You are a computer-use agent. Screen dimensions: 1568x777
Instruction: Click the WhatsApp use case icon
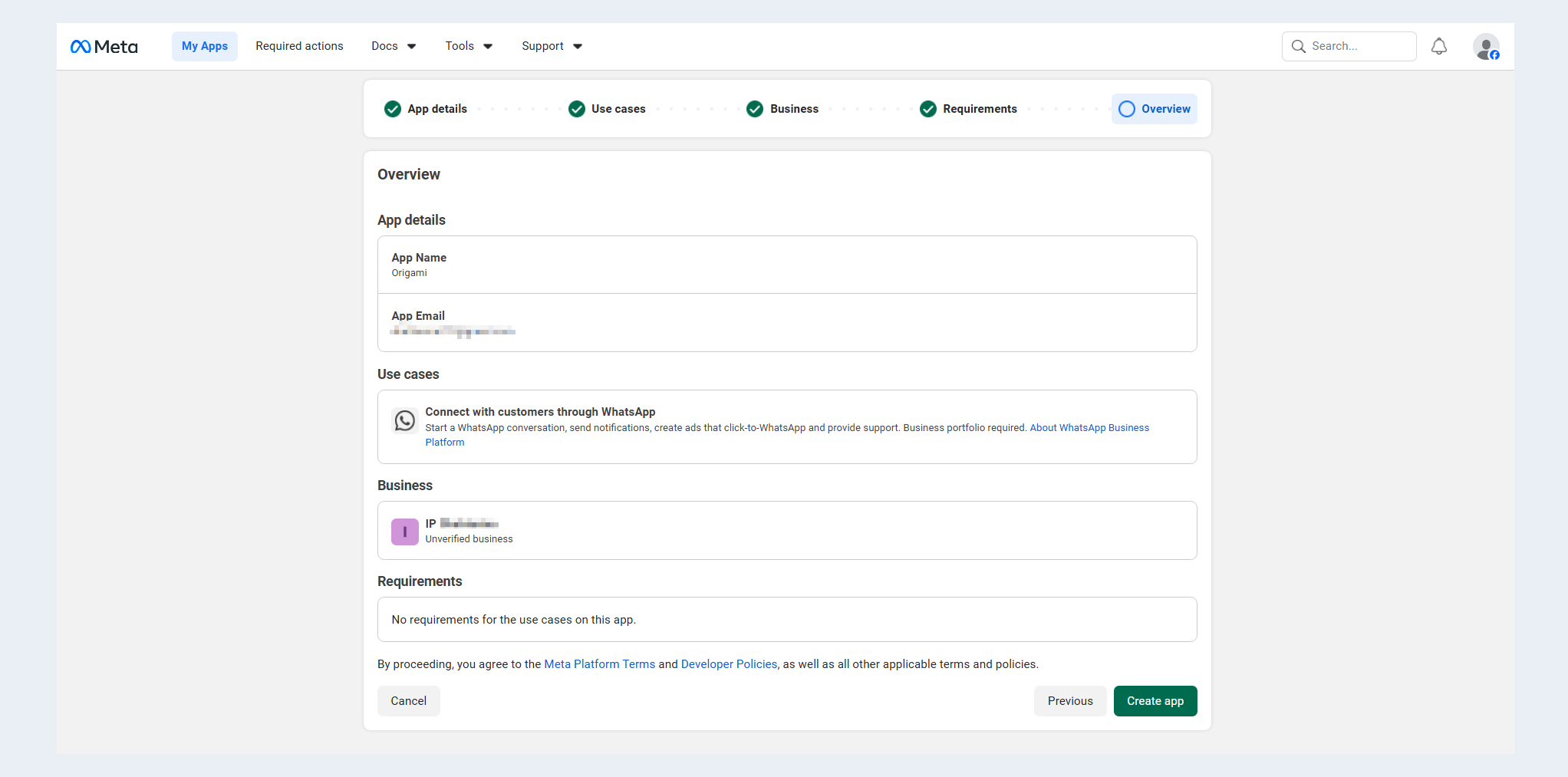405,420
